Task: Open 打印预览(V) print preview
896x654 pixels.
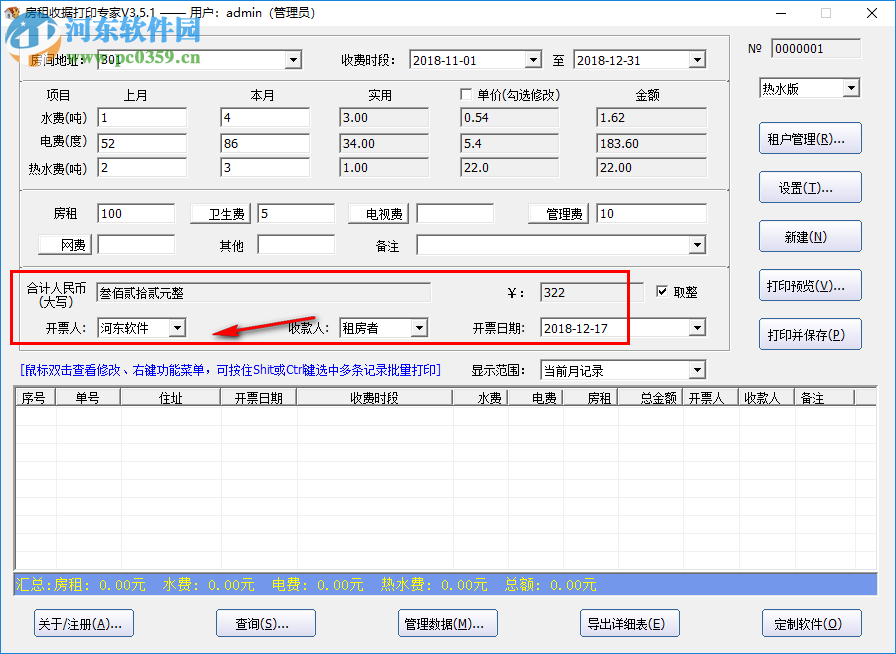Action: point(811,285)
